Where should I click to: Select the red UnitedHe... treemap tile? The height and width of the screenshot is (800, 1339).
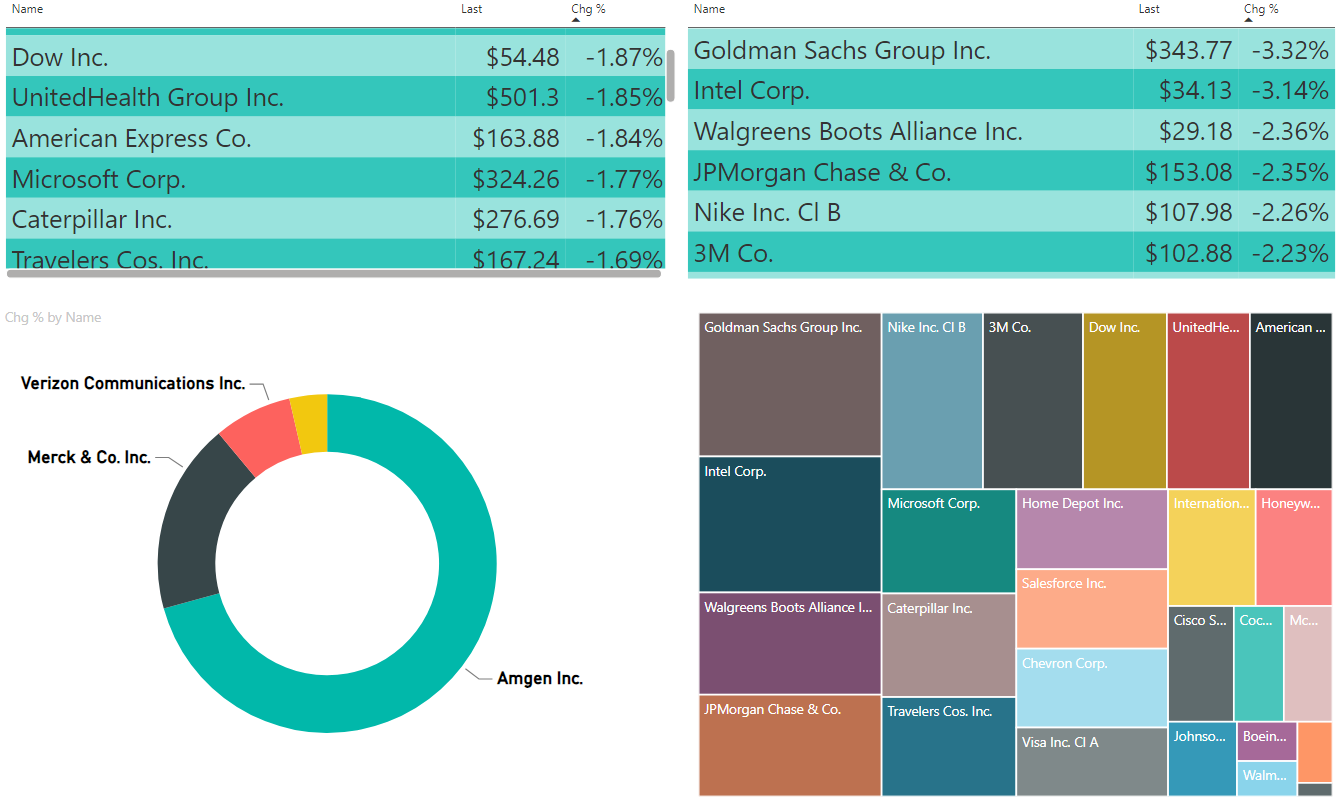click(x=1208, y=401)
